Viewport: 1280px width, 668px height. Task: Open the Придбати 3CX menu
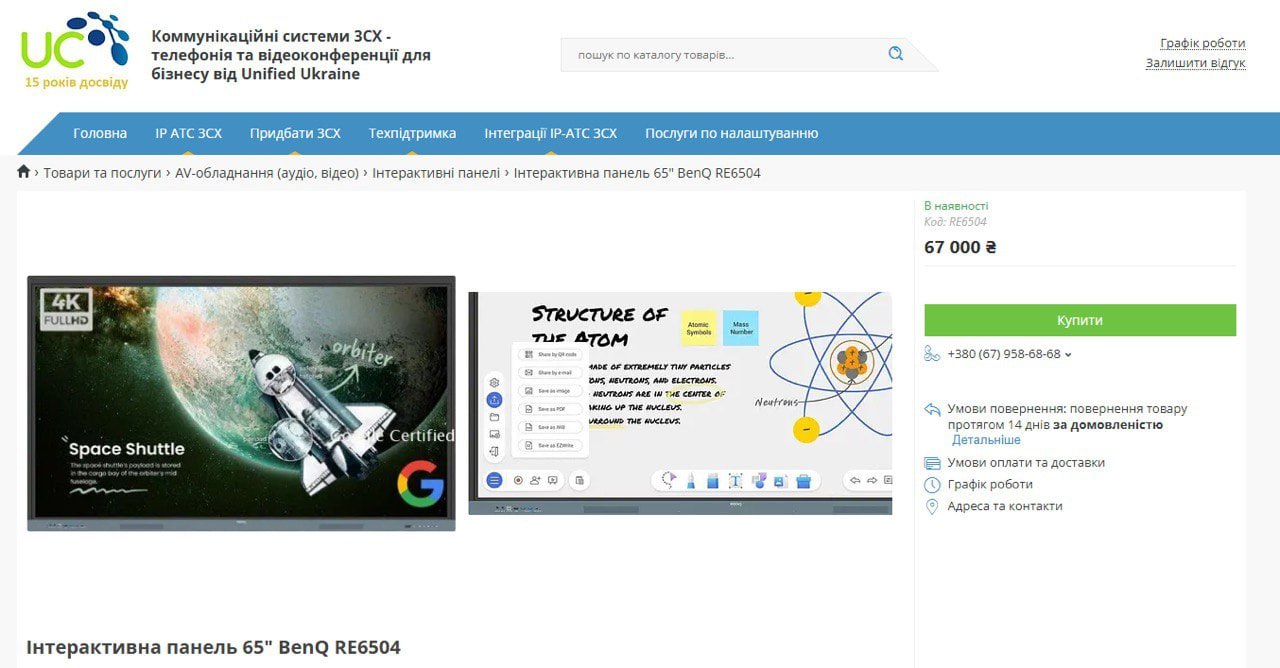pyautogui.click(x=295, y=133)
